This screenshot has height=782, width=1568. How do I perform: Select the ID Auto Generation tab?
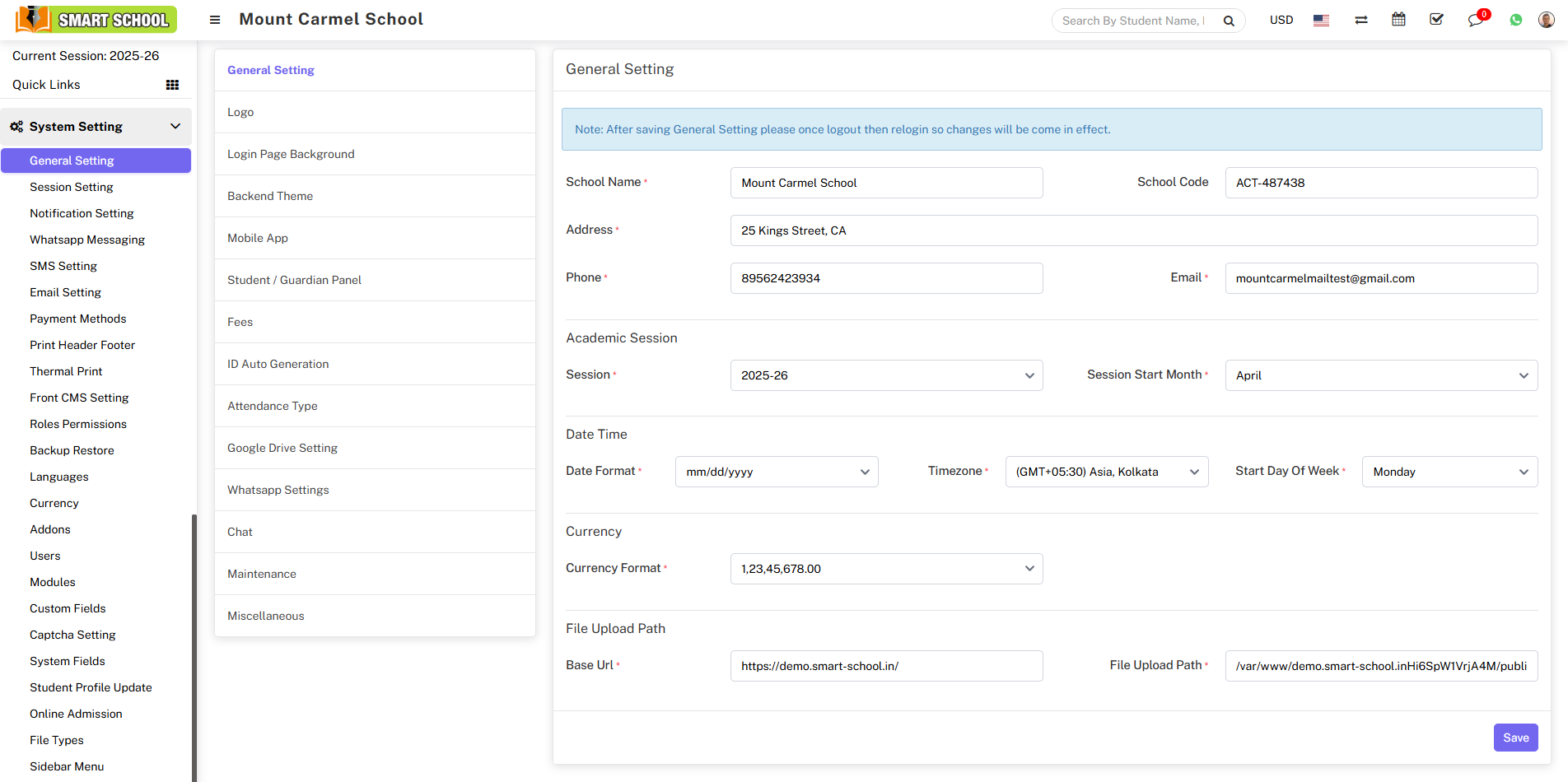pyautogui.click(x=278, y=364)
